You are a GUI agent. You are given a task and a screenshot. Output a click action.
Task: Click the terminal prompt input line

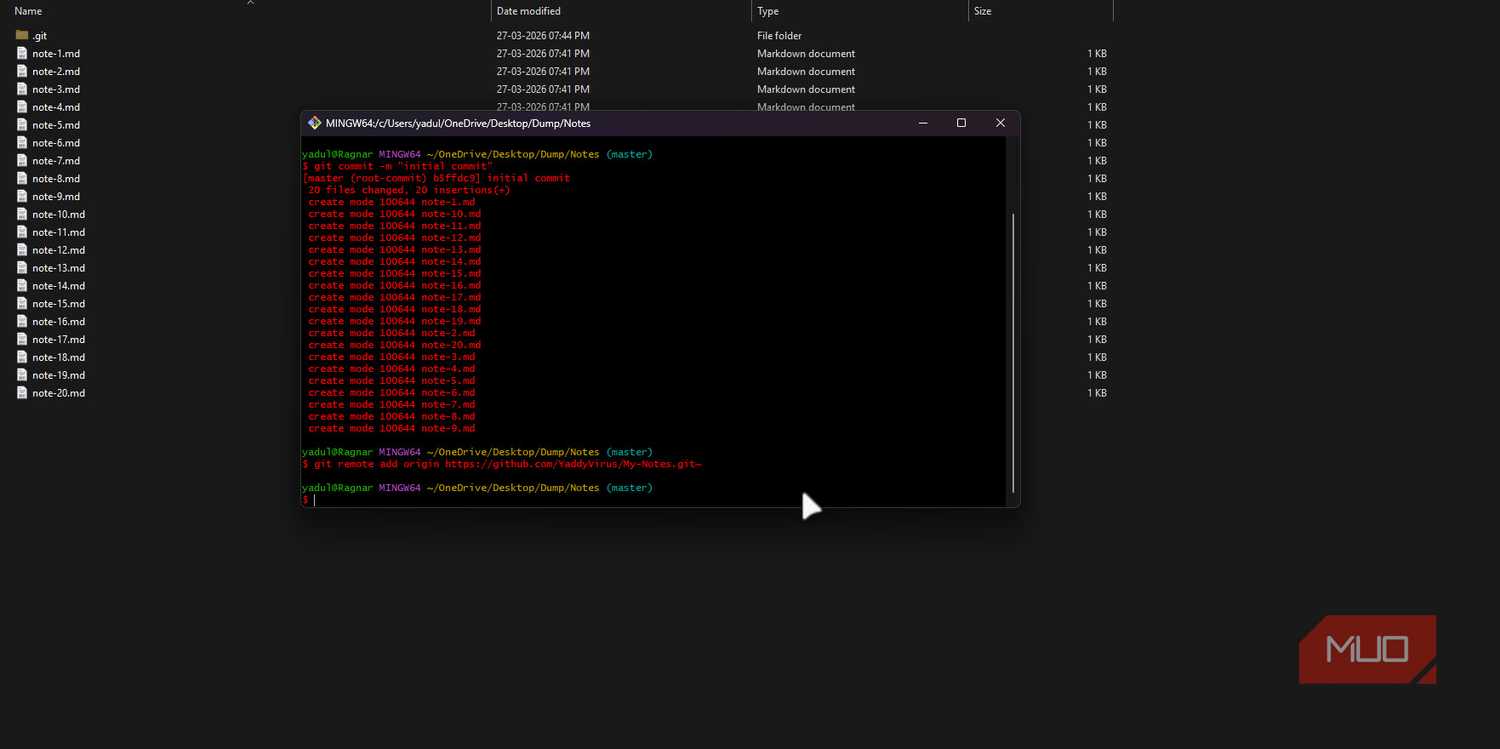pyautogui.click(x=655, y=499)
